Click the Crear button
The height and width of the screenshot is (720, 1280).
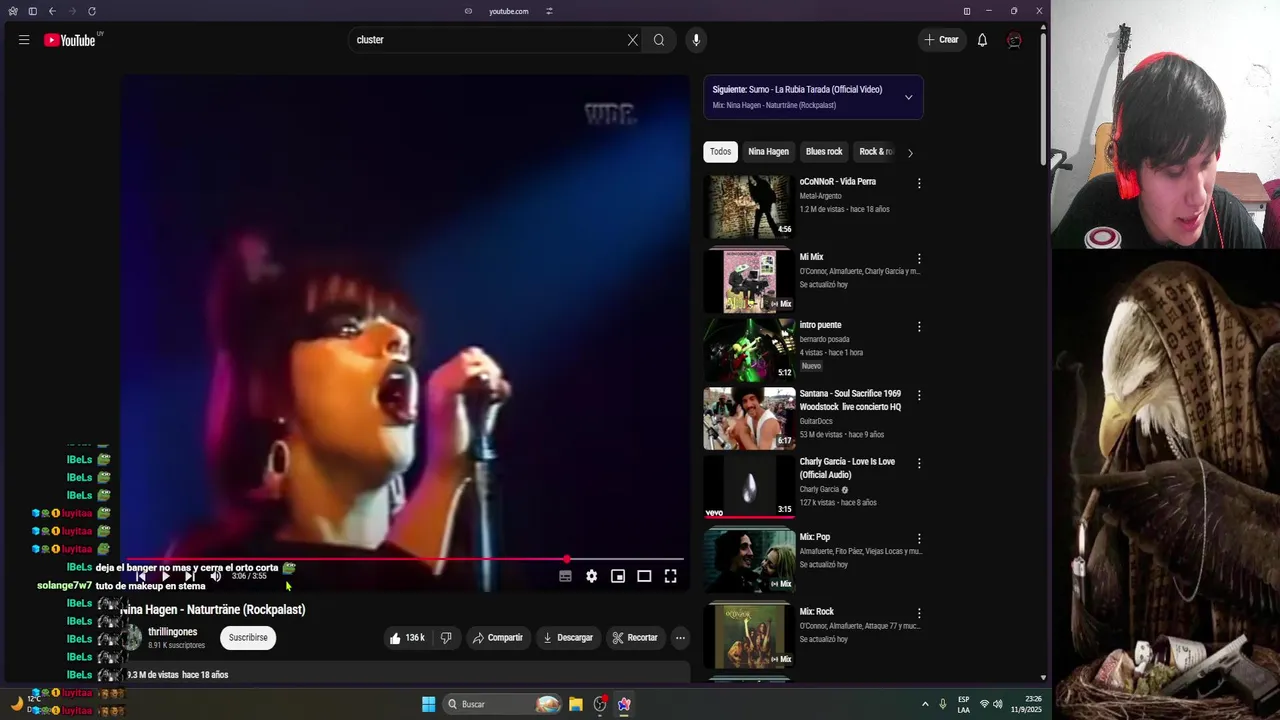941,40
